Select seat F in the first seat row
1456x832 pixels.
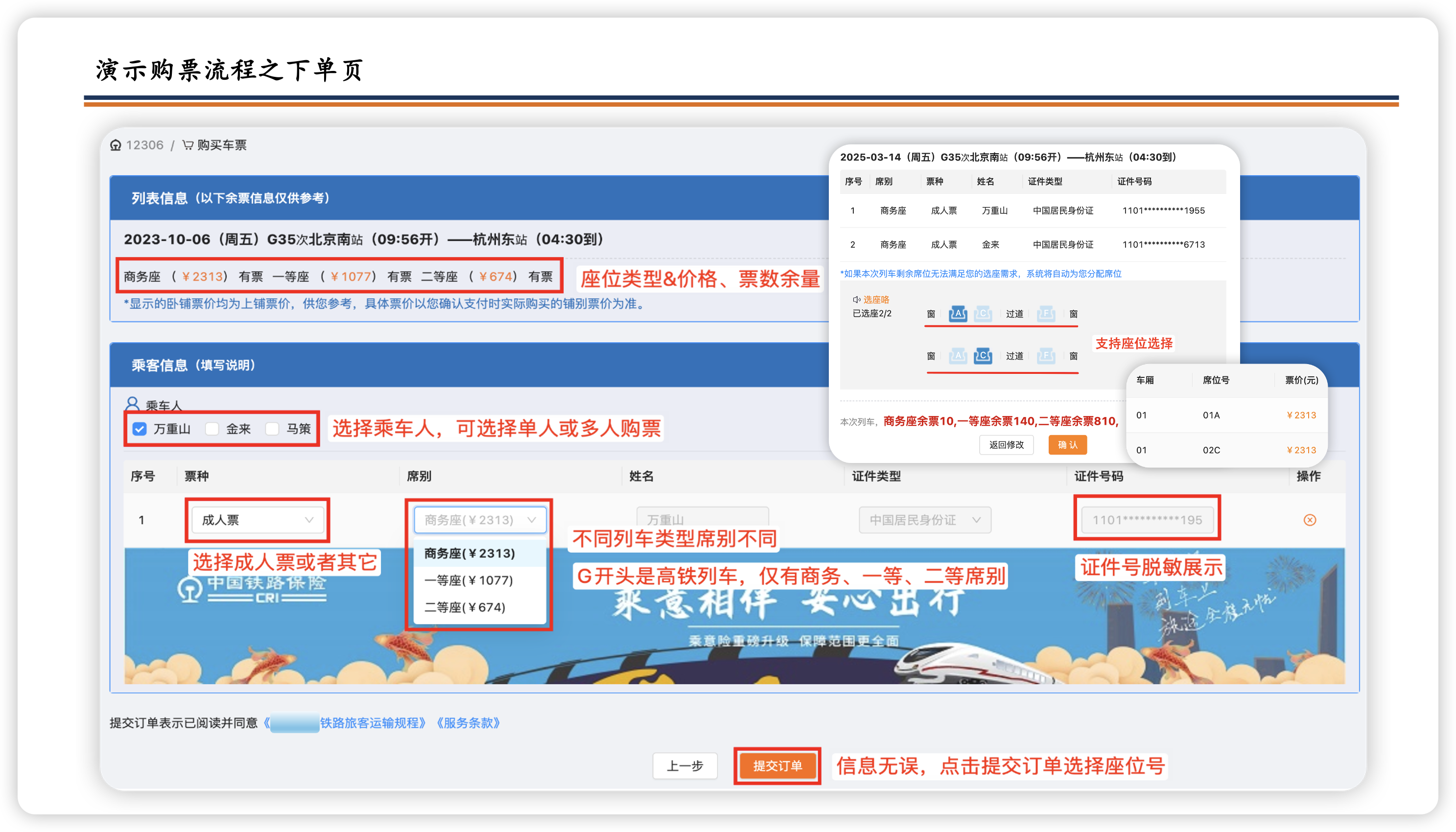coord(1046,314)
